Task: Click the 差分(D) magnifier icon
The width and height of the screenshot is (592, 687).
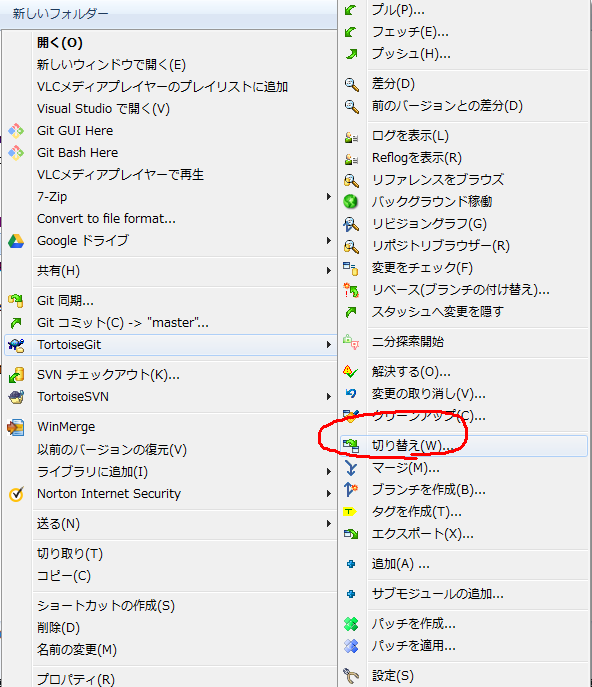Action: click(x=351, y=84)
